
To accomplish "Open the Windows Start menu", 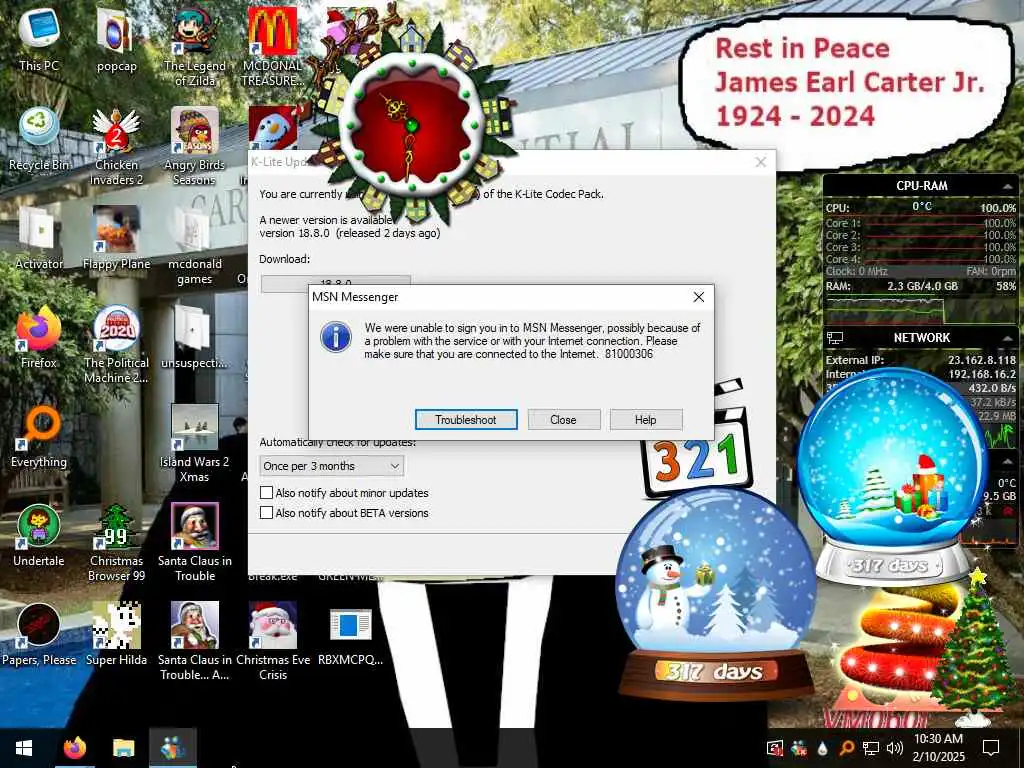I will point(24,748).
